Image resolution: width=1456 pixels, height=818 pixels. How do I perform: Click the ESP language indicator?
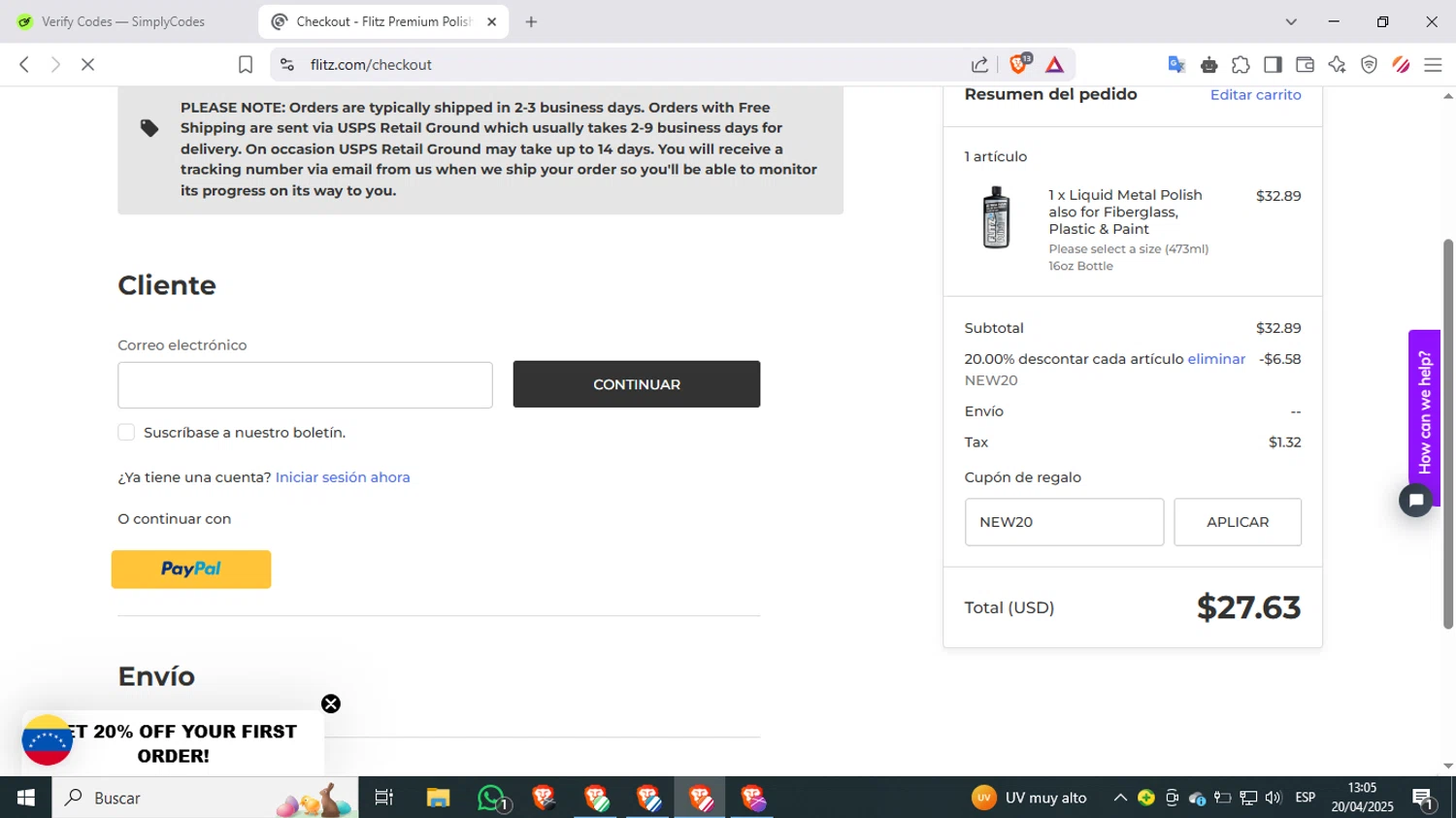1306,798
